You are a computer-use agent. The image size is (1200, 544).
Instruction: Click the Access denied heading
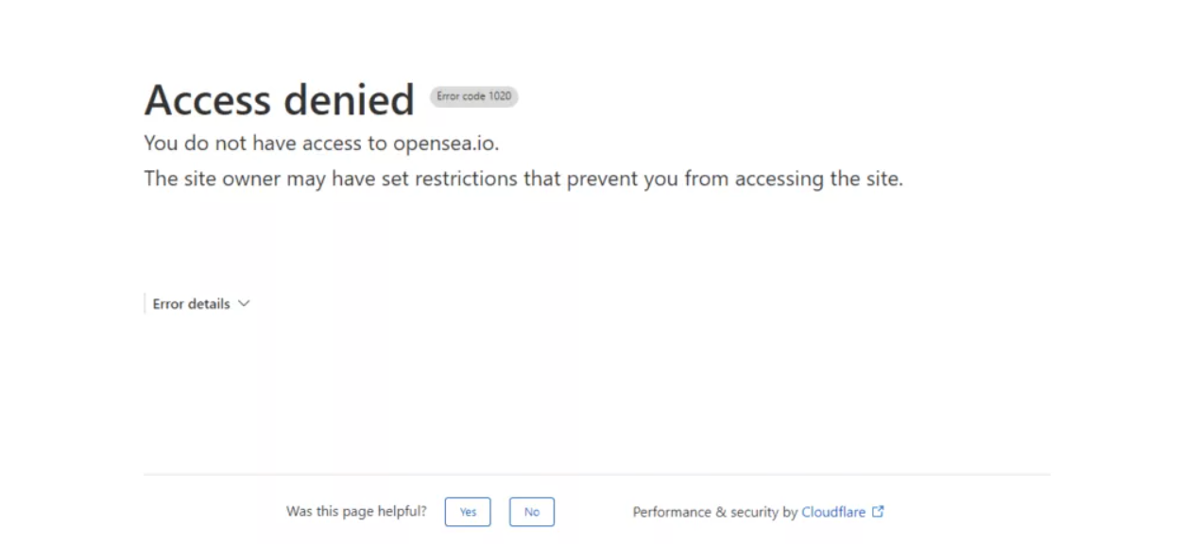point(279,100)
